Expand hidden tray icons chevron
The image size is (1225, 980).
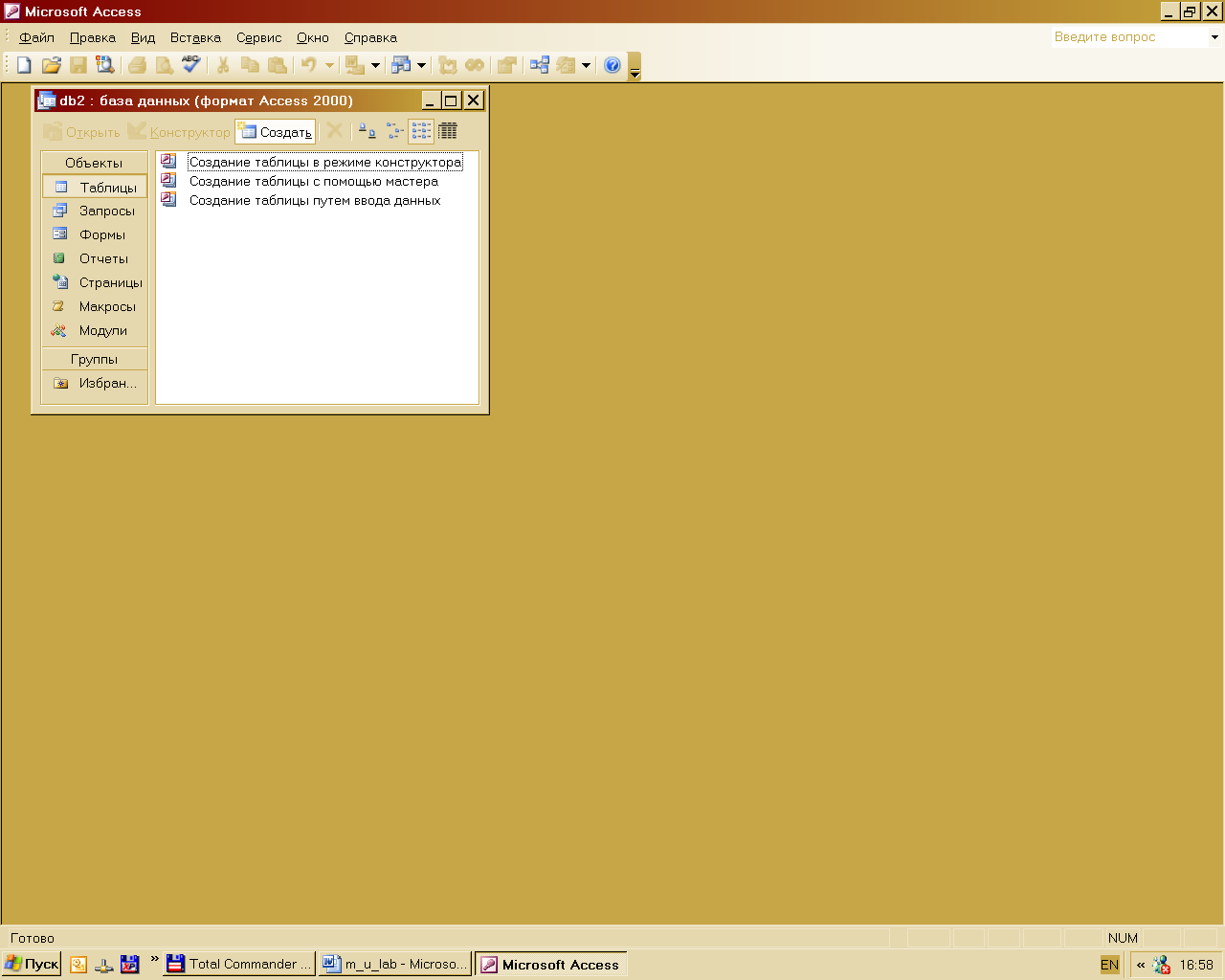pyautogui.click(x=1141, y=965)
